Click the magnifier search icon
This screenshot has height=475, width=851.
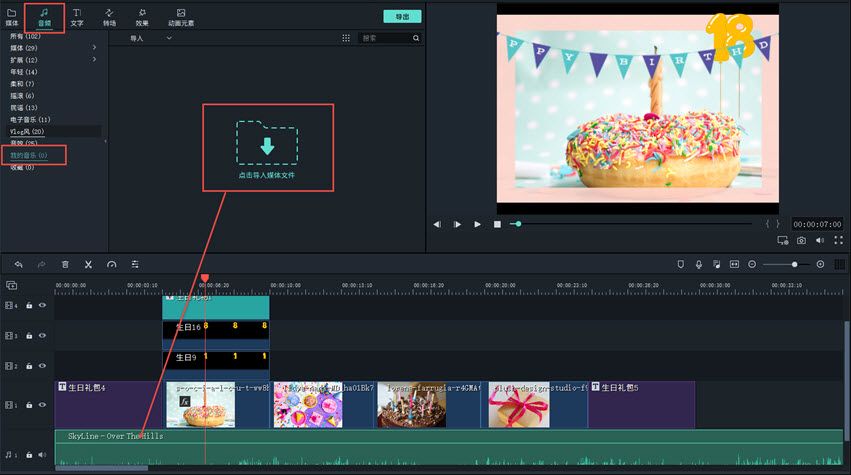point(416,38)
